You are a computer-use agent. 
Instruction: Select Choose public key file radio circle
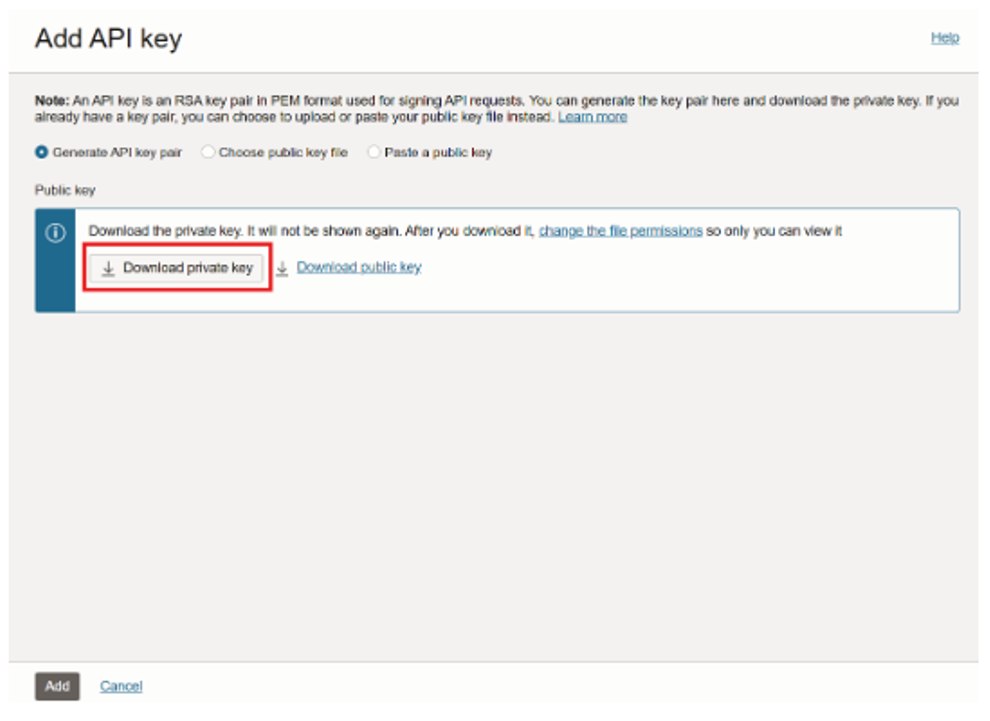[208, 153]
